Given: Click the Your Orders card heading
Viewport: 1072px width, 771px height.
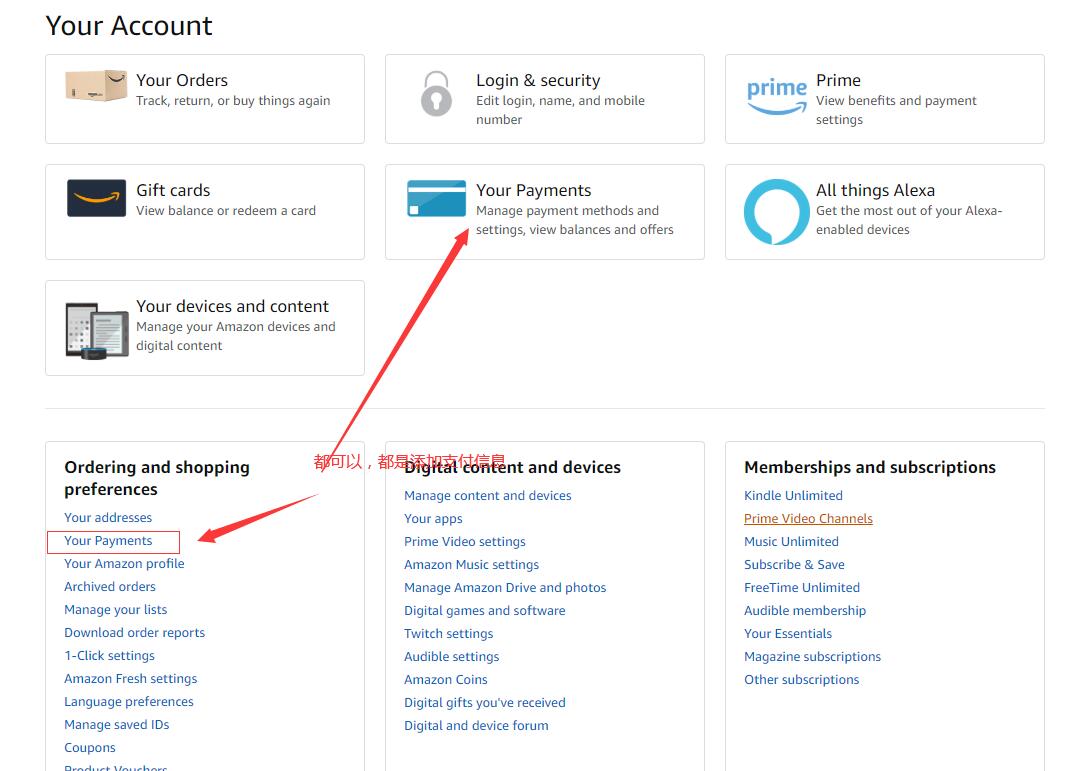Looking at the screenshot, I should [x=182, y=81].
